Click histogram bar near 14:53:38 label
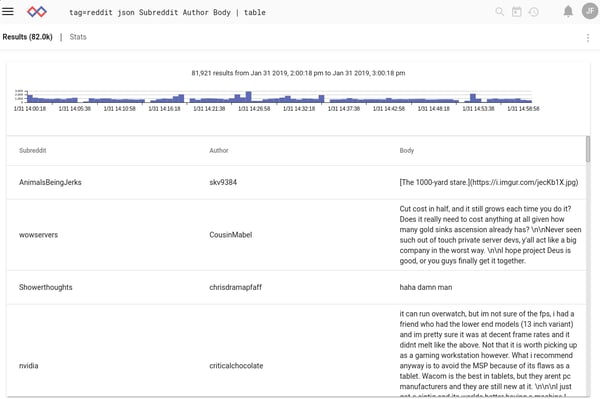This screenshot has width=600, height=399. (x=473, y=98)
